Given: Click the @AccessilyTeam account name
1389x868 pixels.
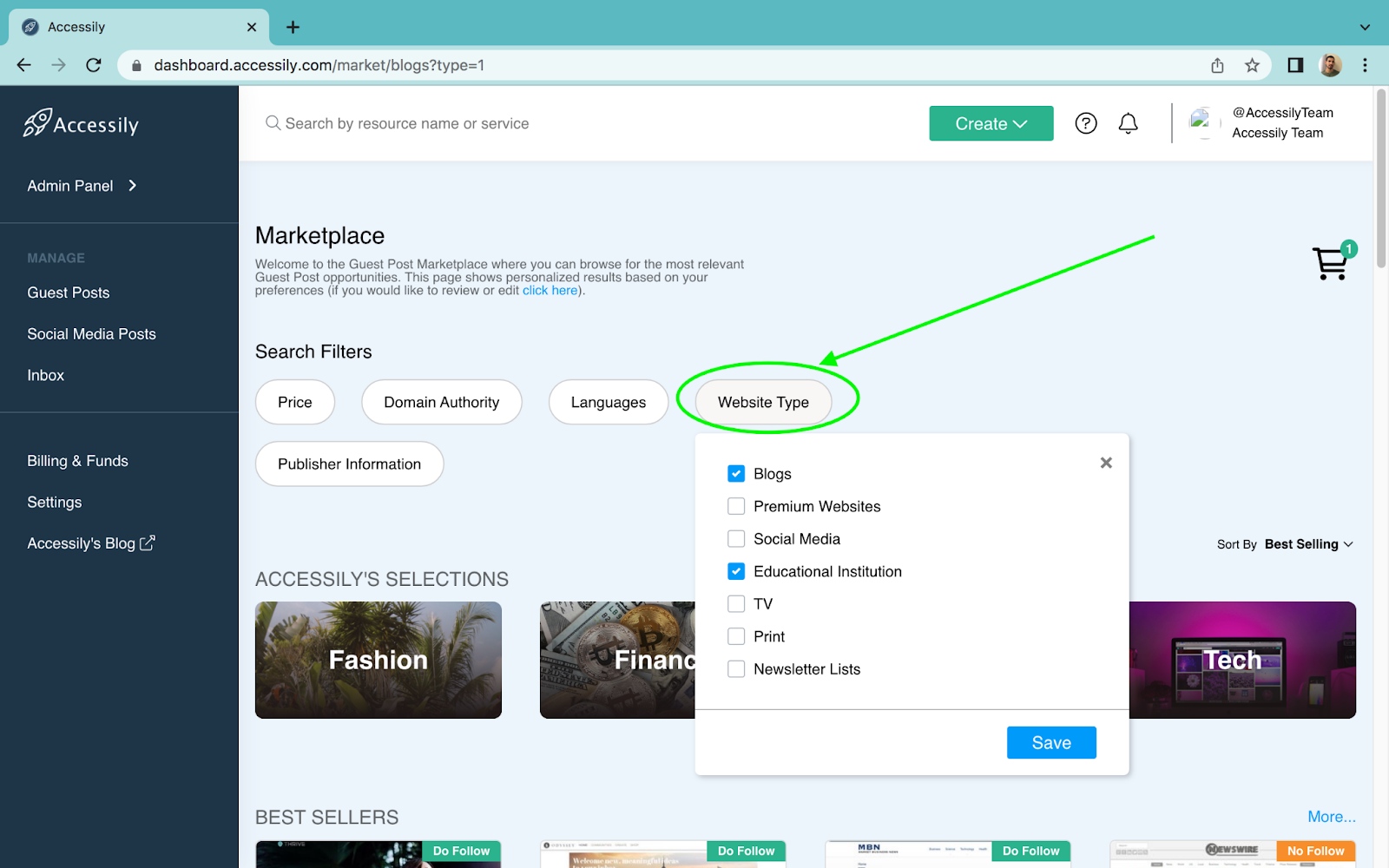Looking at the screenshot, I should pos(1283,113).
